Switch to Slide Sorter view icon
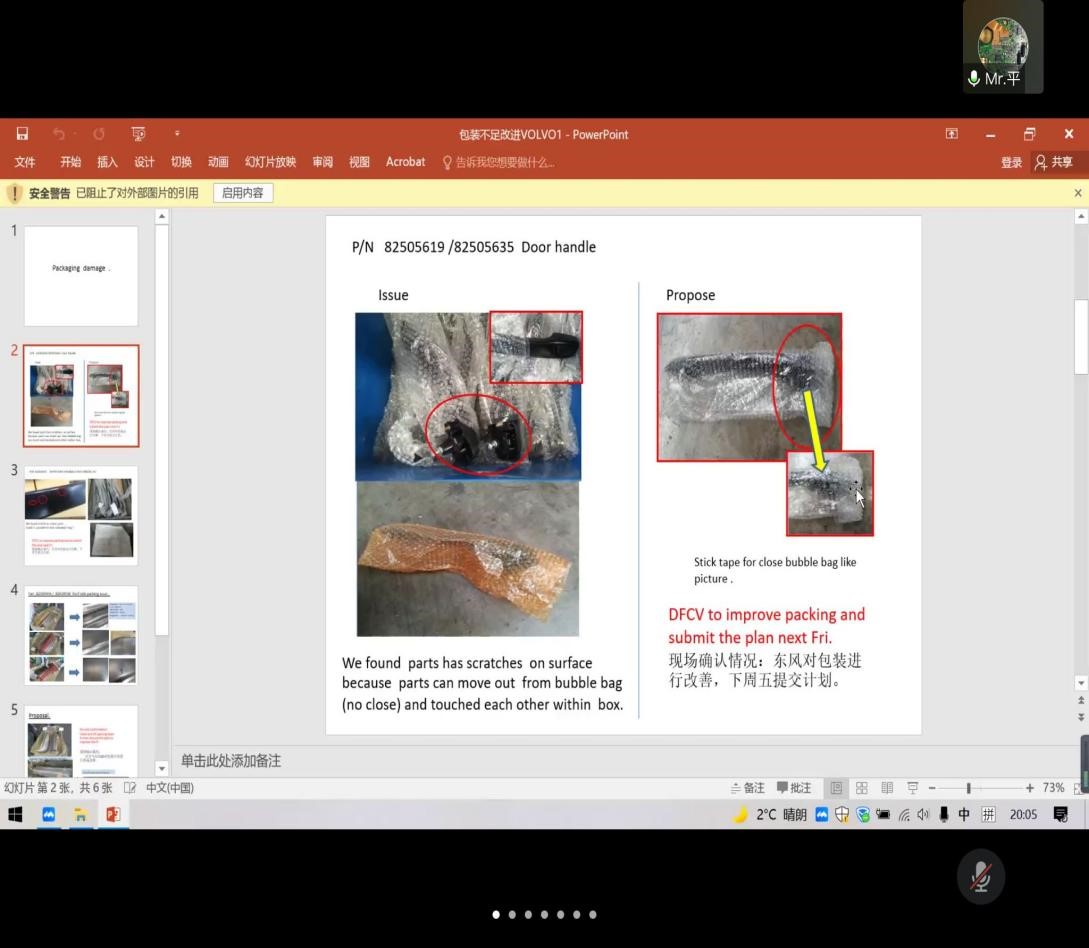 [x=862, y=788]
